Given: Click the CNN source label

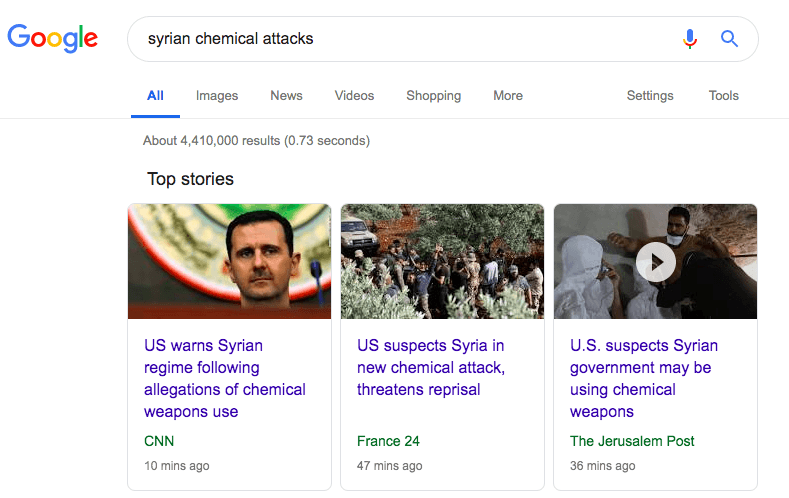Looking at the screenshot, I should [x=159, y=441].
